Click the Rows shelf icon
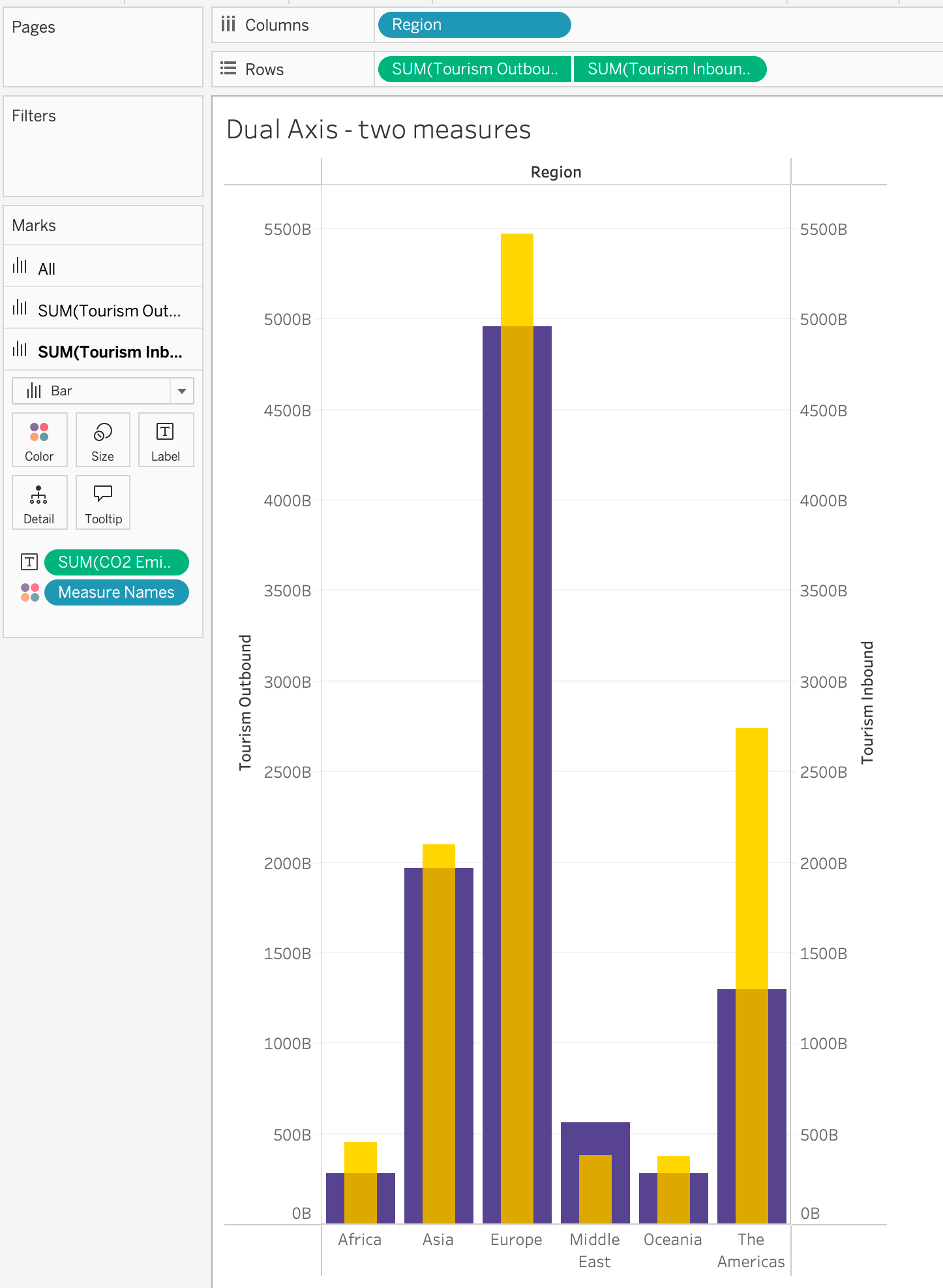Viewport: 943px width, 1288px height. 228,69
